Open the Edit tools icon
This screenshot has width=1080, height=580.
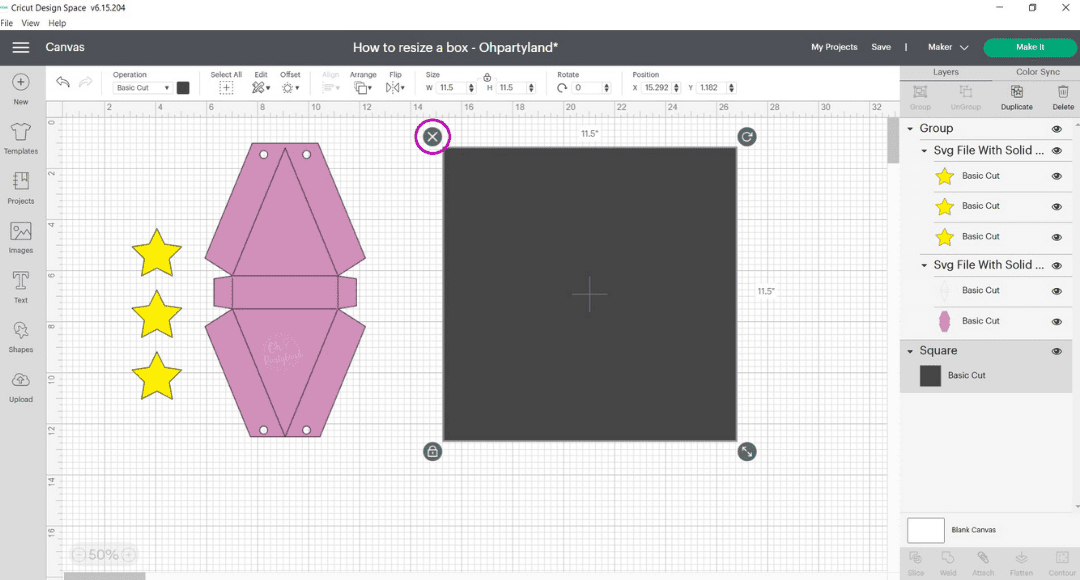coord(260,87)
